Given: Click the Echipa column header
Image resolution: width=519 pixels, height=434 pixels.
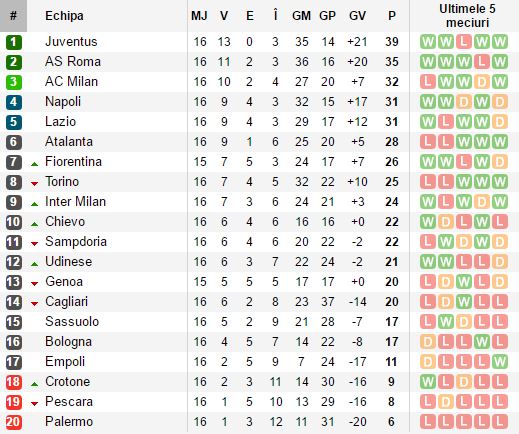Looking at the screenshot, I should coord(64,16).
